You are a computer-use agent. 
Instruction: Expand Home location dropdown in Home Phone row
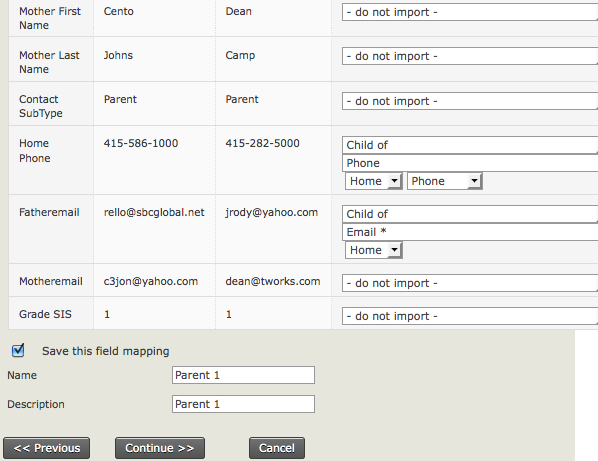373,181
